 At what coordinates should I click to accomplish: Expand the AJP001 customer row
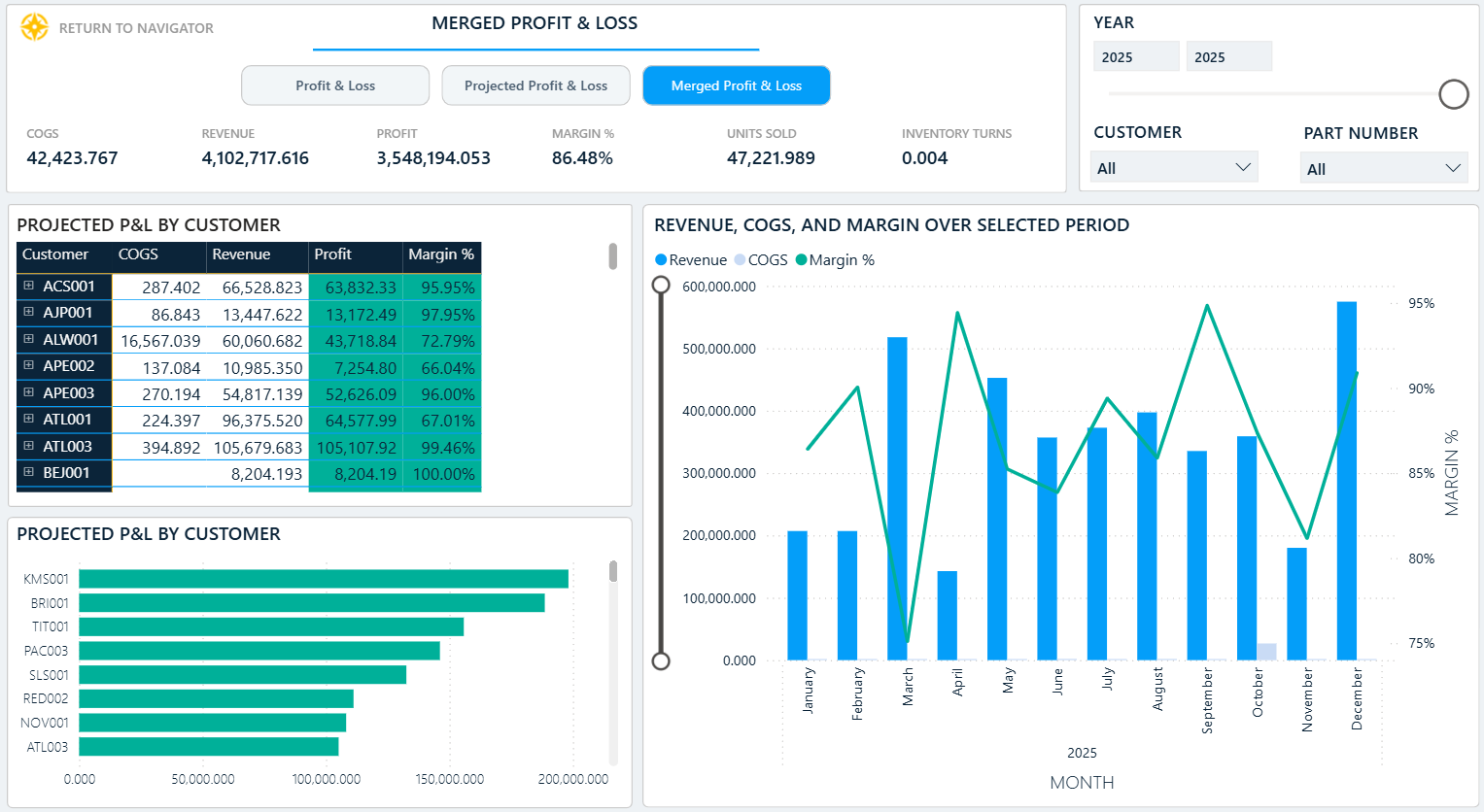pos(29,312)
